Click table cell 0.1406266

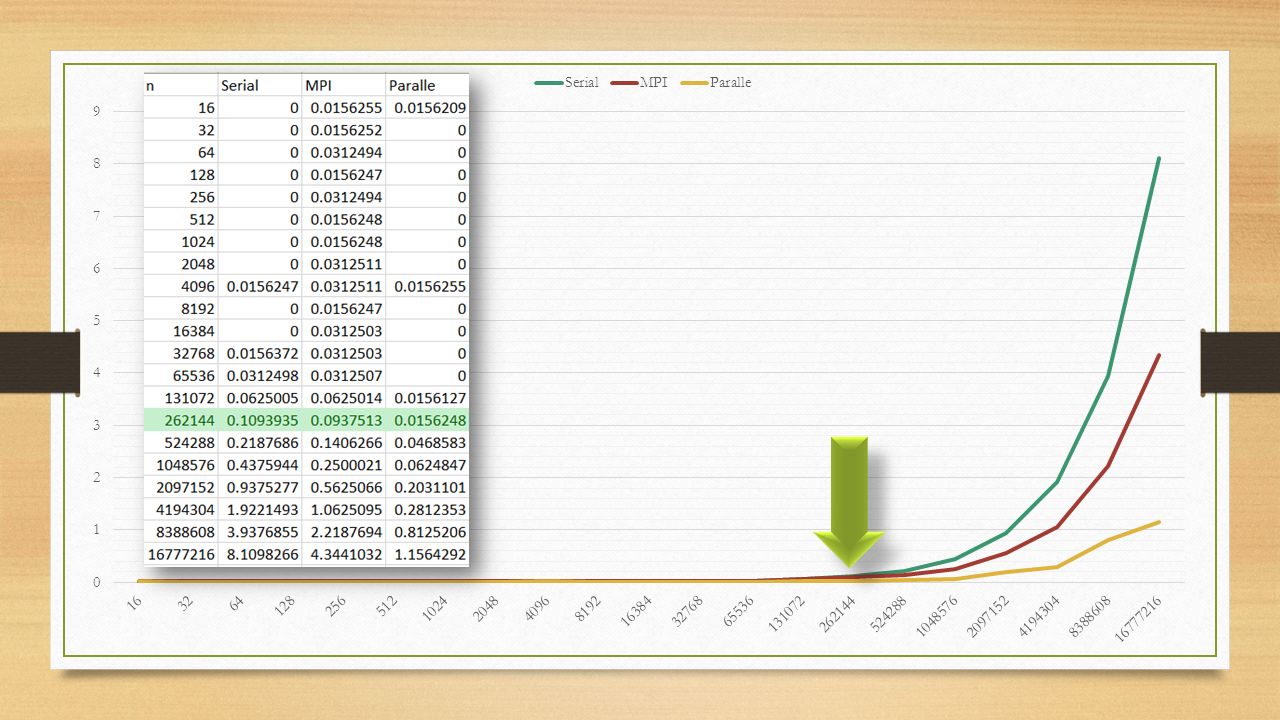(346, 443)
